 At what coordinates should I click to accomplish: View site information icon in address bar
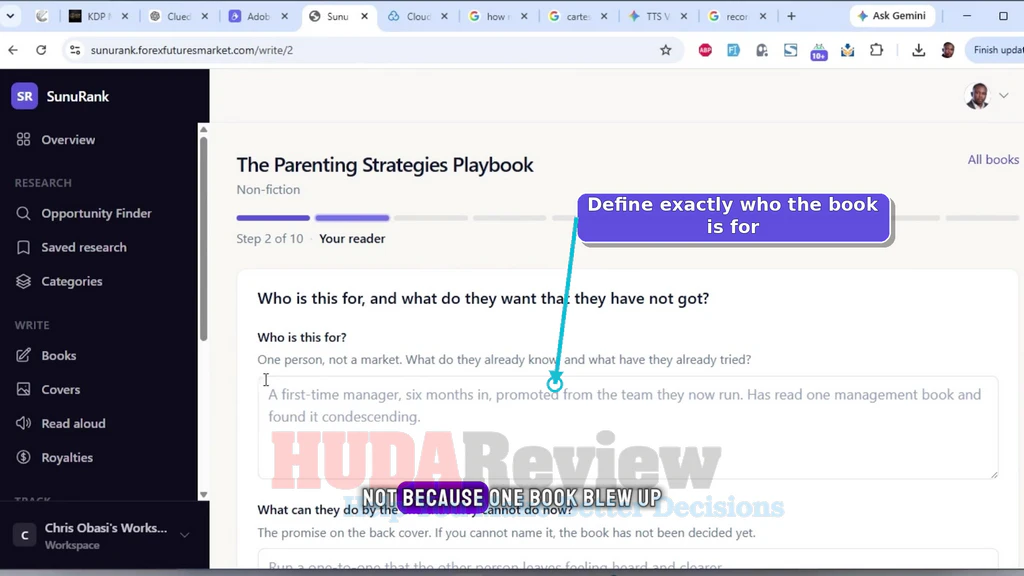coord(75,50)
